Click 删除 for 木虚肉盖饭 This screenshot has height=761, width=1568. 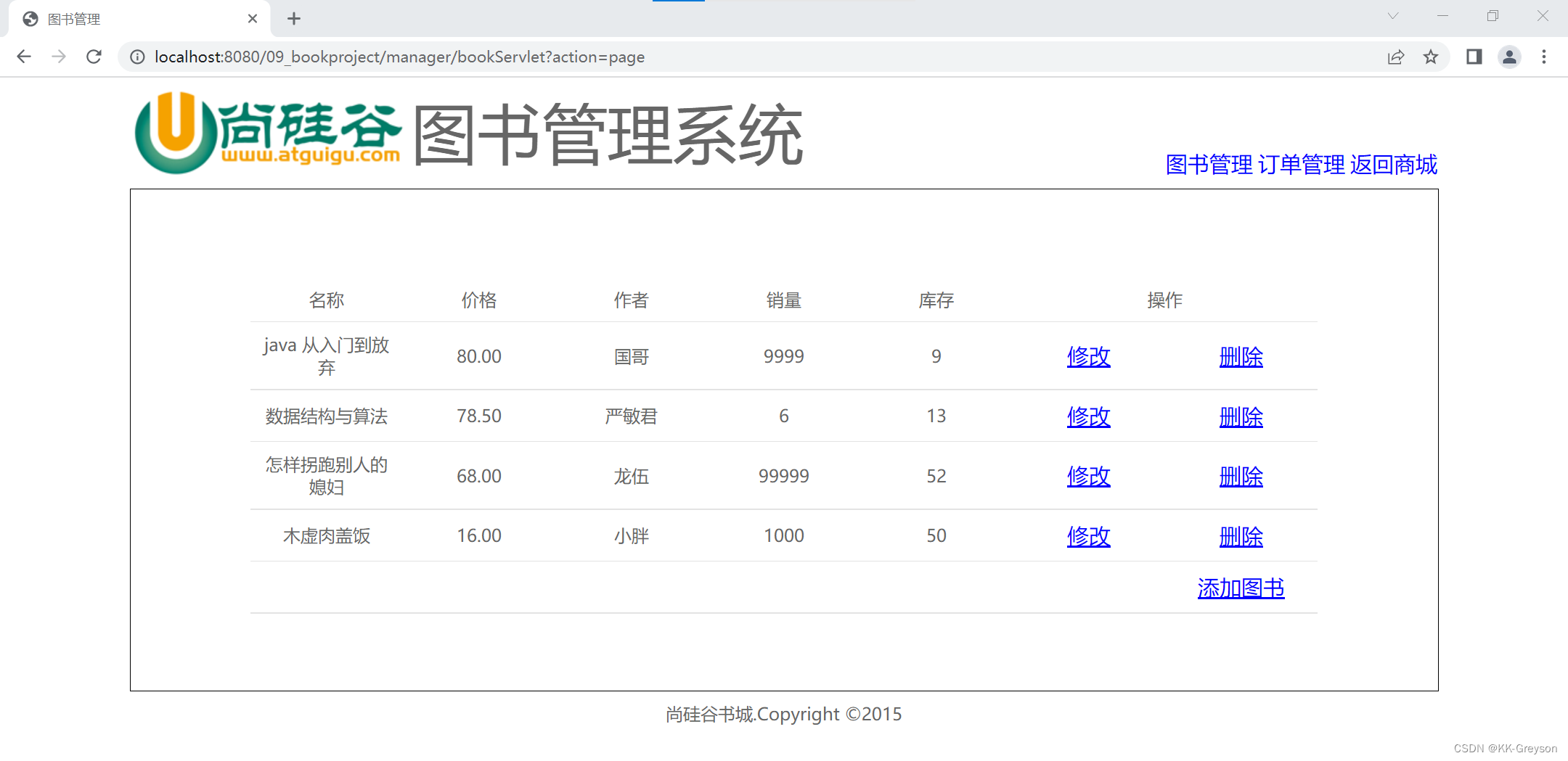click(x=1241, y=536)
